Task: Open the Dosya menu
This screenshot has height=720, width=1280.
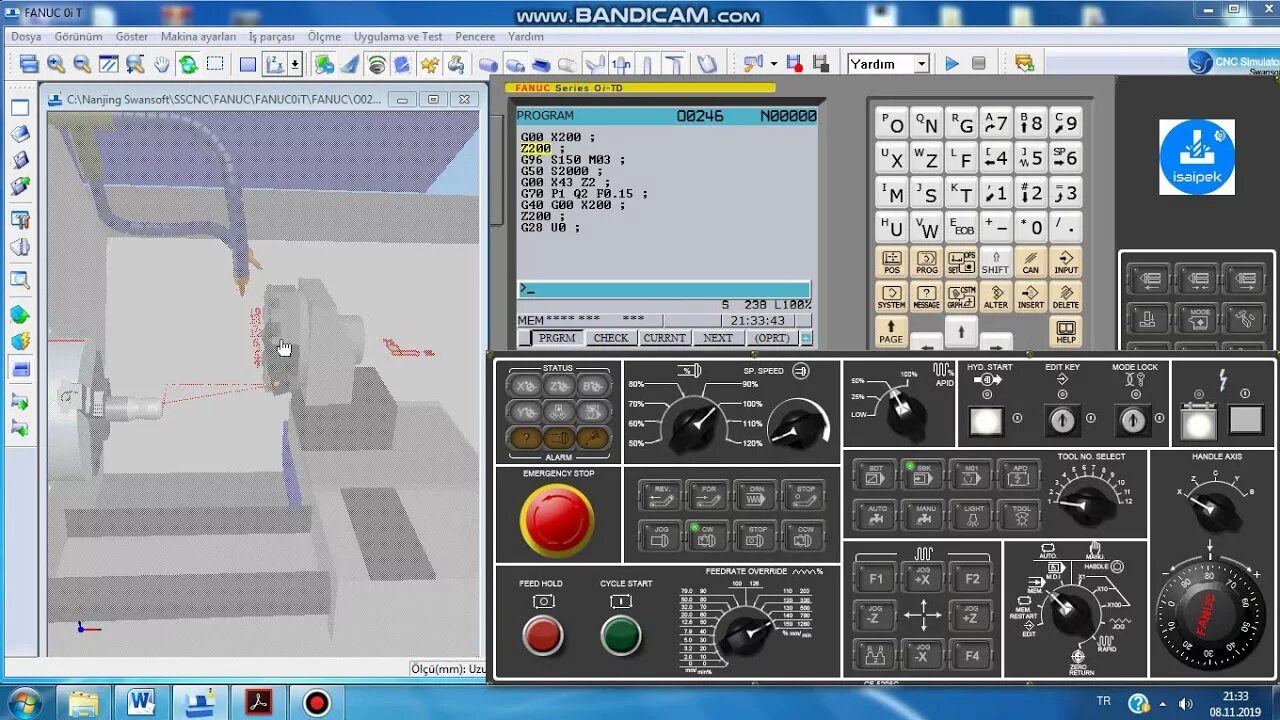Action: pos(26,36)
